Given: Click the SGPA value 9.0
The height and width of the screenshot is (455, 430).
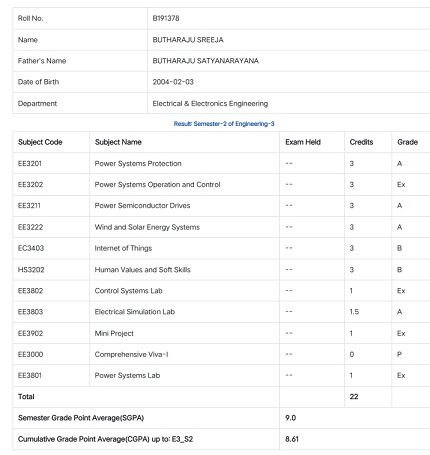Looking at the screenshot, I should point(290,418).
